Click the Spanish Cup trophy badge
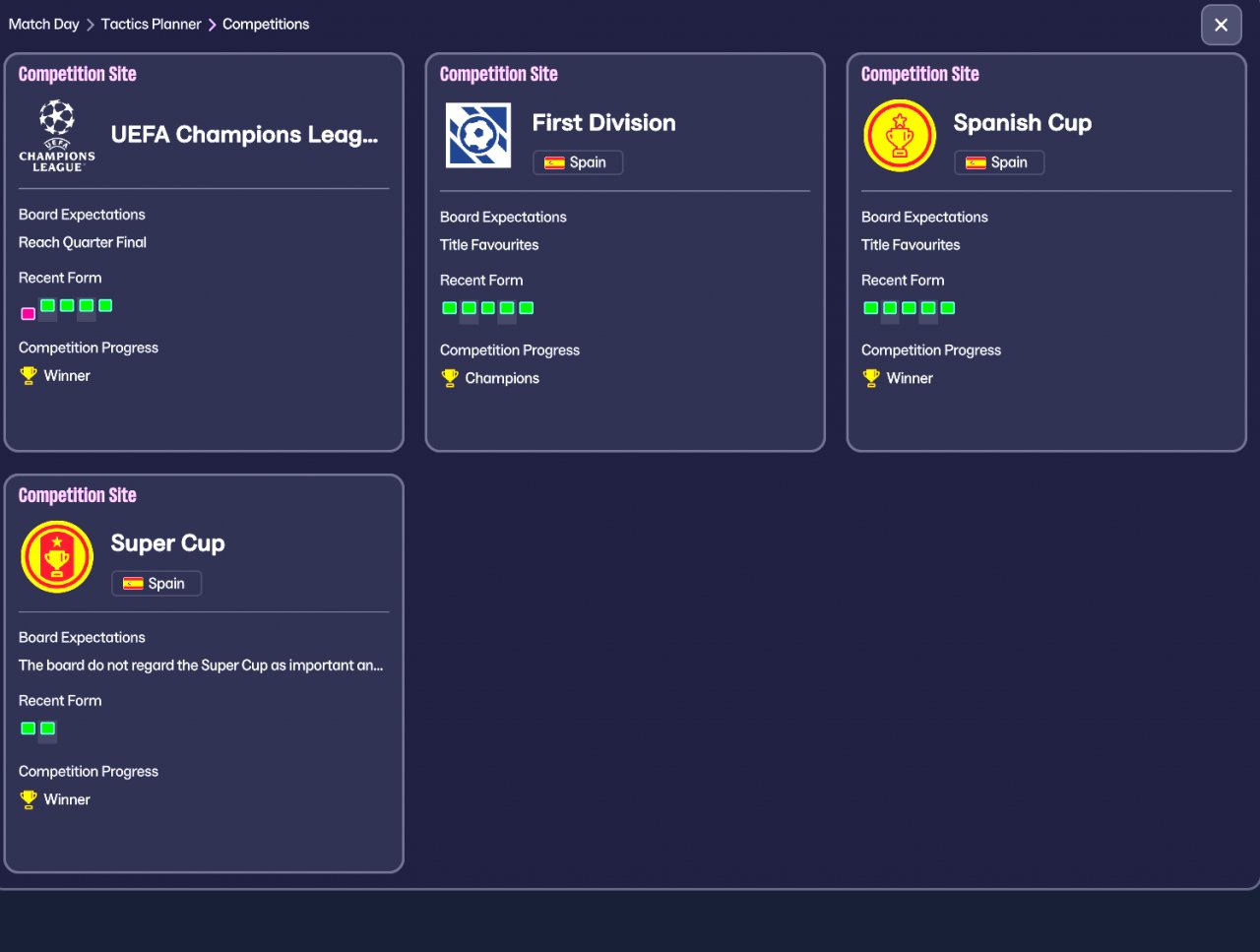Image resolution: width=1260 pixels, height=952 pixels. pos(900,136)
